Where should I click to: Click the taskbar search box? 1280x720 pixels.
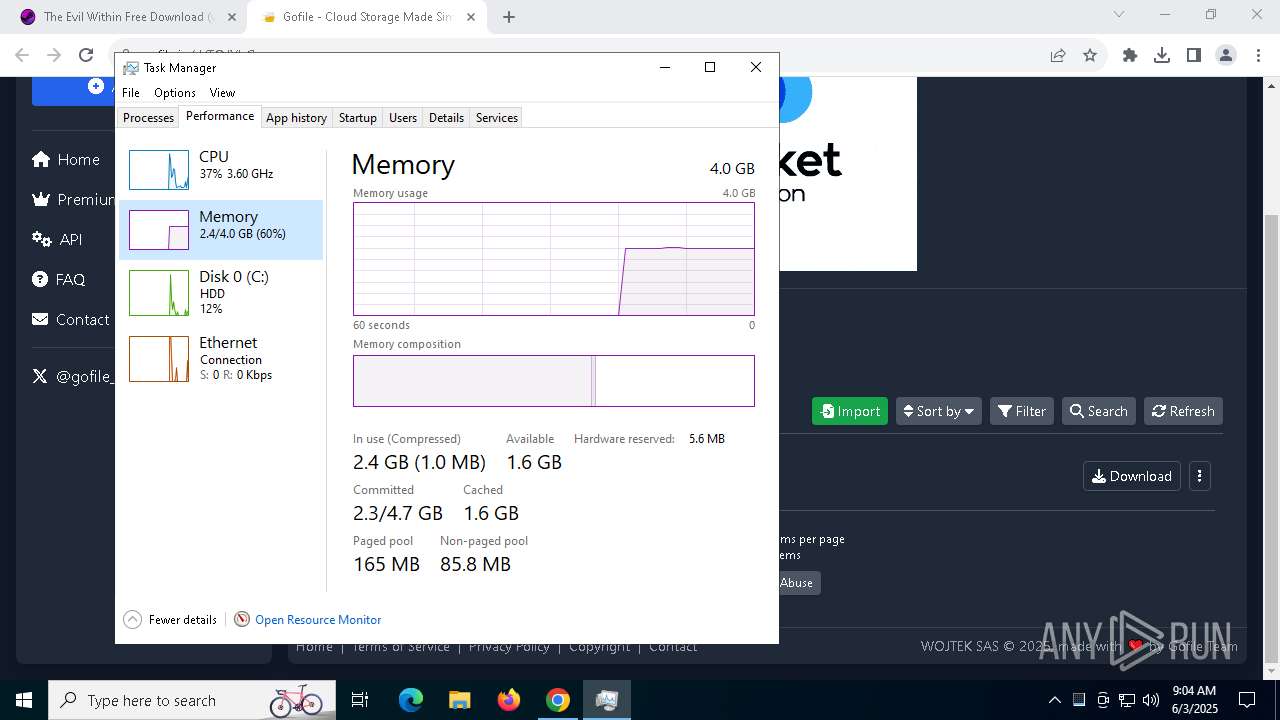pyautogui.click(x=192, y=700)
